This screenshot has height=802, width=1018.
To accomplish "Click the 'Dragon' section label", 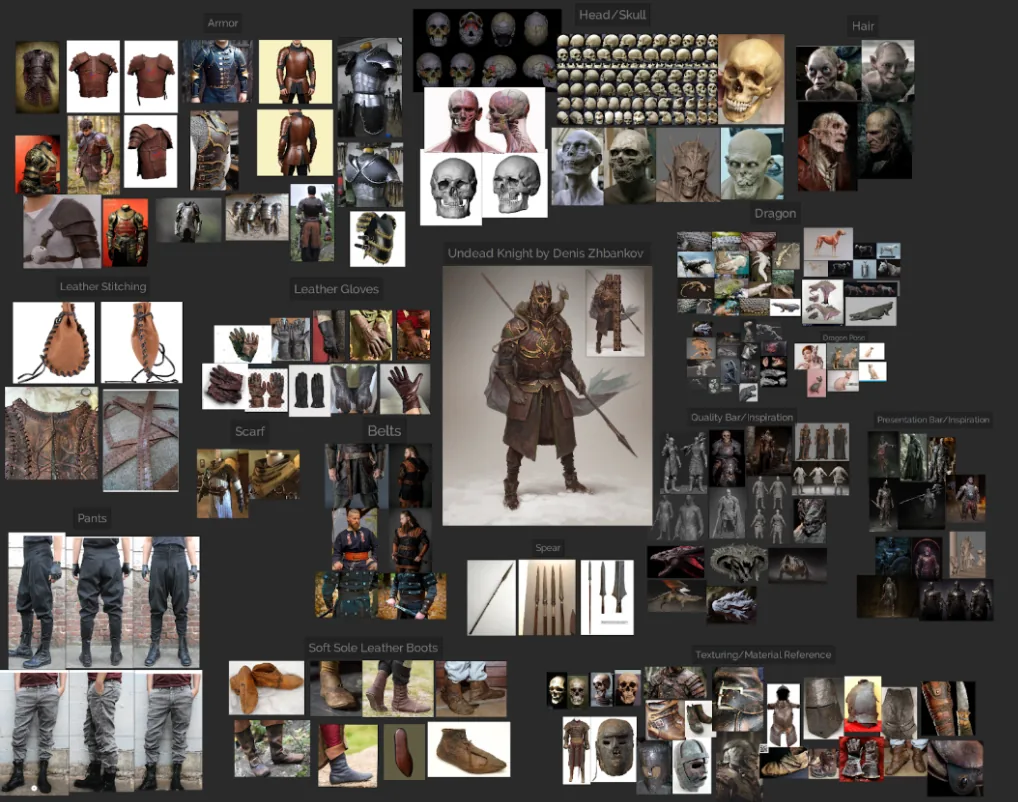I will [x=775, y=214].
